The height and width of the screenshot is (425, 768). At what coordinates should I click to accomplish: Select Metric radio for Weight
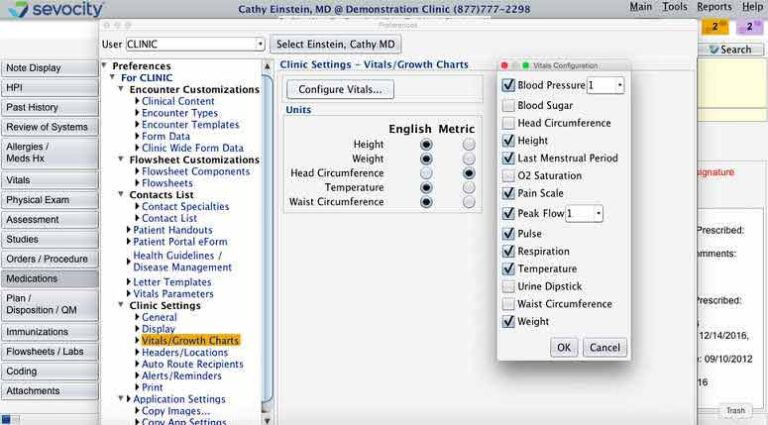tap(469, 159)
